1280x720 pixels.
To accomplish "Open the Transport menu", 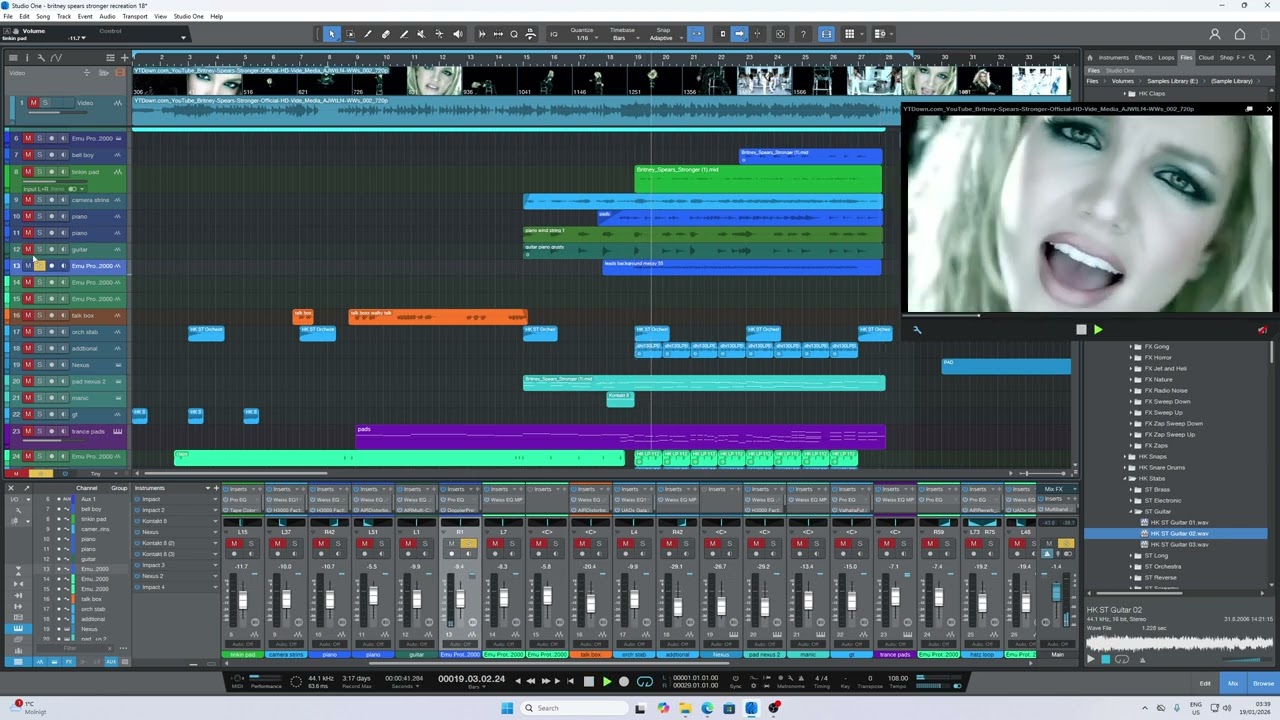I will click(135, 16).
